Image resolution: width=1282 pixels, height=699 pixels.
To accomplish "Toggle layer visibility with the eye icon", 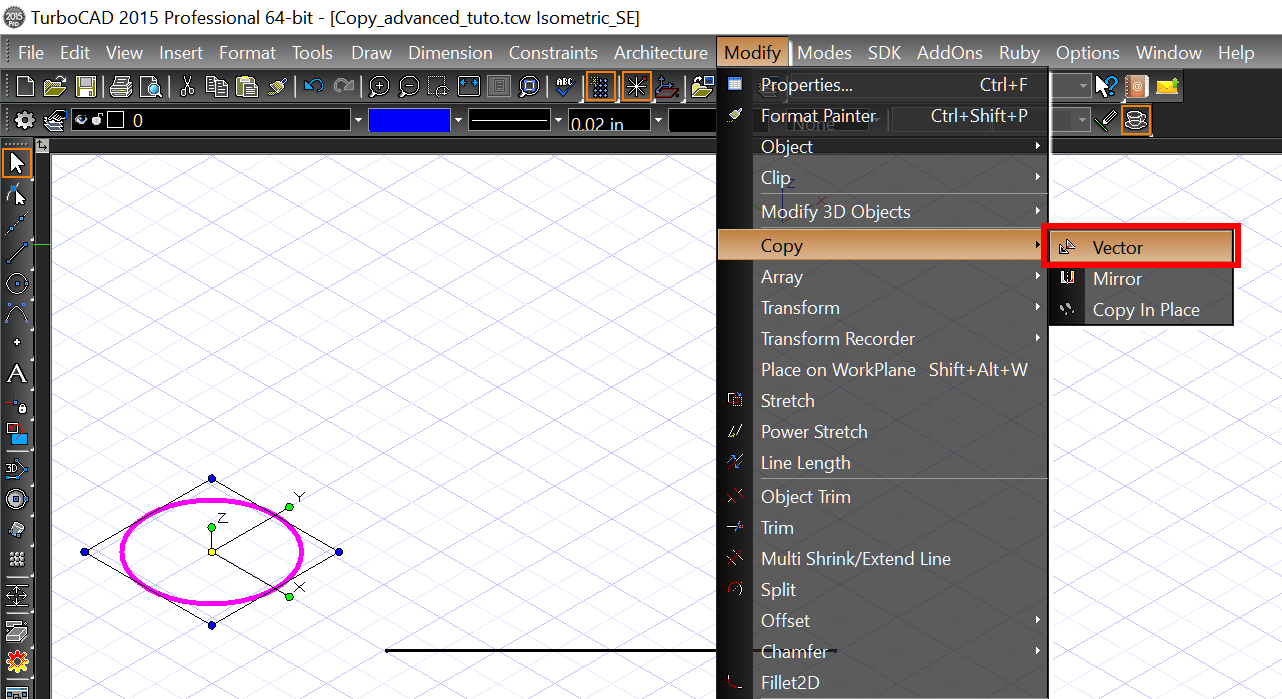I will (x=80, y=118).
